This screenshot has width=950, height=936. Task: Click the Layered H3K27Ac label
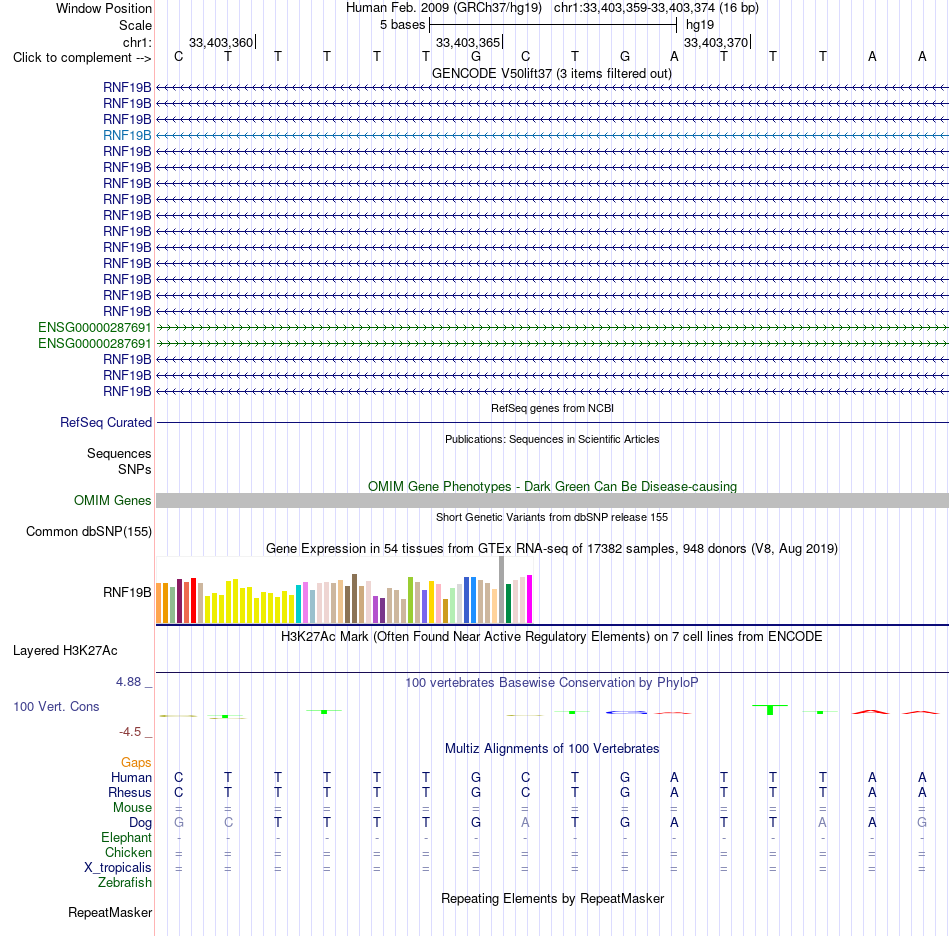tap(65, 651)
